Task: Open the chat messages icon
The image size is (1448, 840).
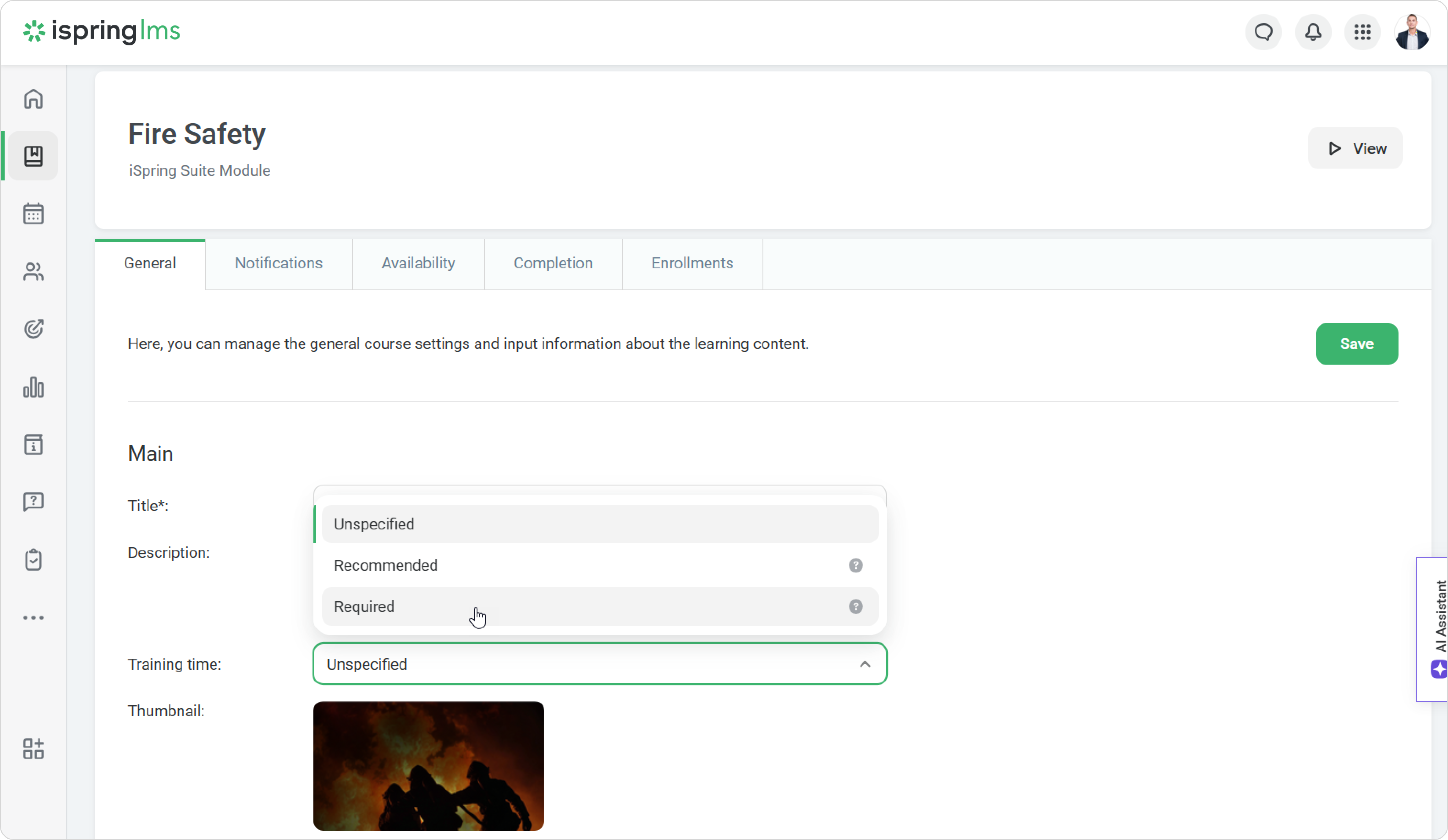Action: click(x=1264, y=32)
